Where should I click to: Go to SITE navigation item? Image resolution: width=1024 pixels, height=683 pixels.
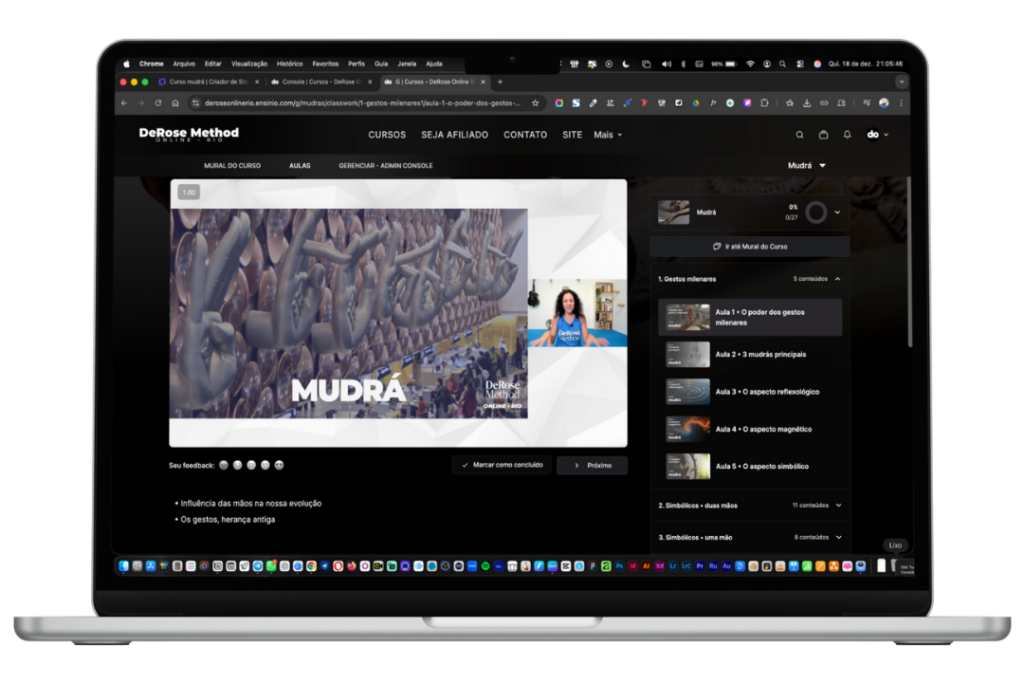(x=572, y=135)
